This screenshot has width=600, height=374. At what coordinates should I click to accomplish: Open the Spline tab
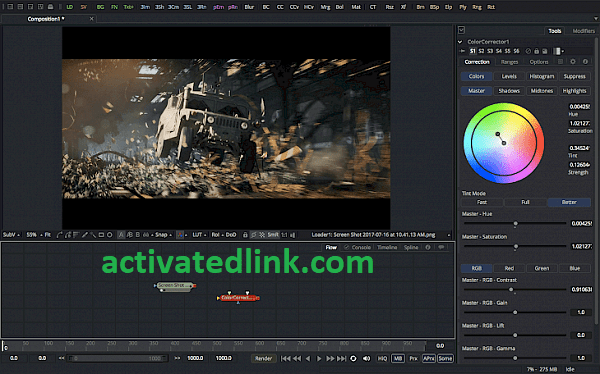coord(411,247)
